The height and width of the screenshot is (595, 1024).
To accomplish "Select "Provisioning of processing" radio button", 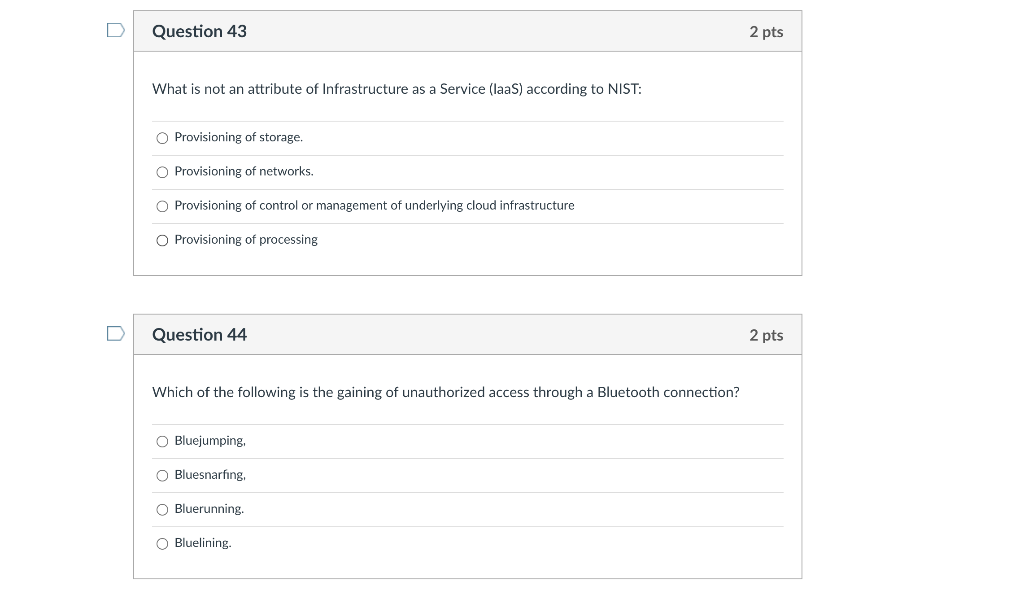I will [162, 239].
